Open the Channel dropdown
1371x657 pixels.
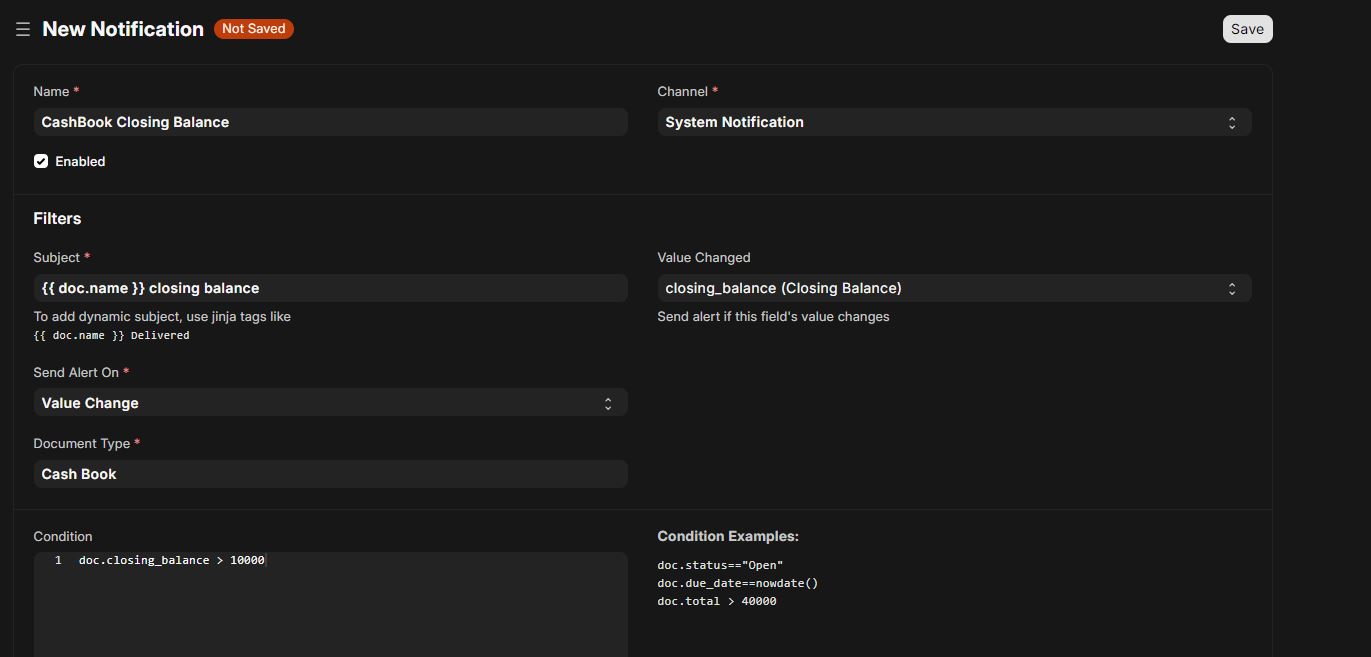click(x=954, y=122)
